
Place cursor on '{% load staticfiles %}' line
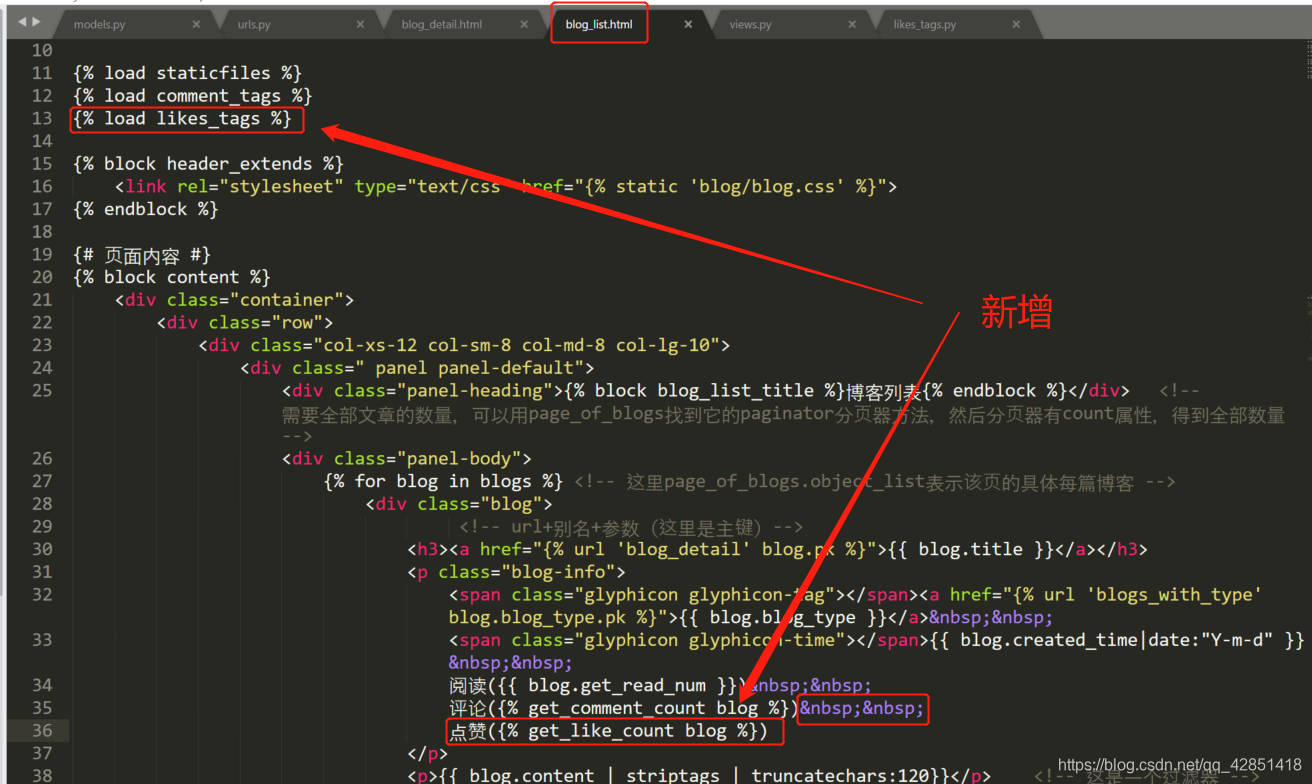[x=187, y=73]
